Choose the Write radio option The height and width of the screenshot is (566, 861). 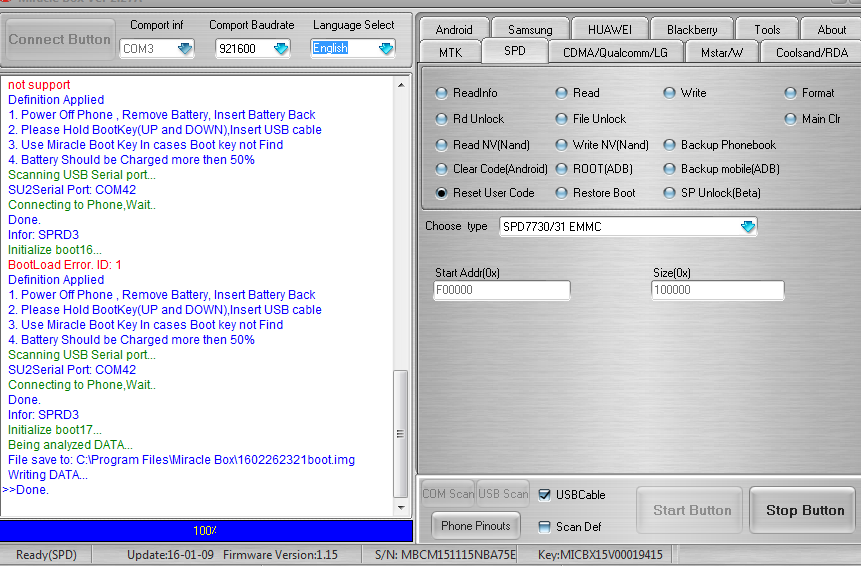669,93
